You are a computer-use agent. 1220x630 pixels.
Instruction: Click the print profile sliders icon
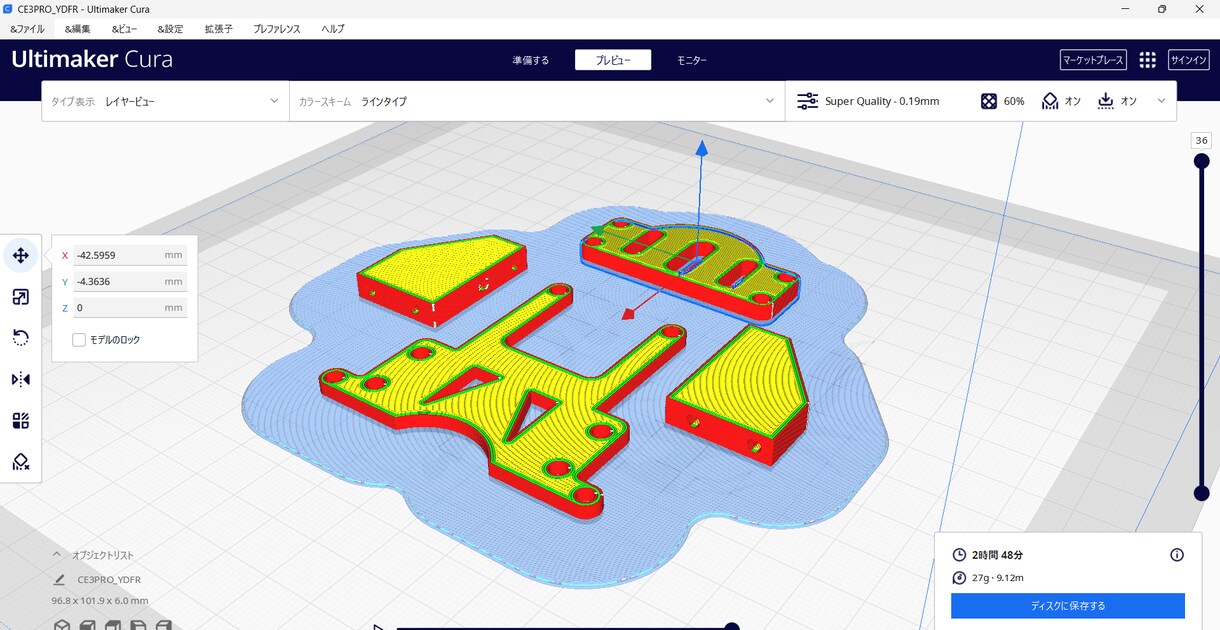[807, 101]
